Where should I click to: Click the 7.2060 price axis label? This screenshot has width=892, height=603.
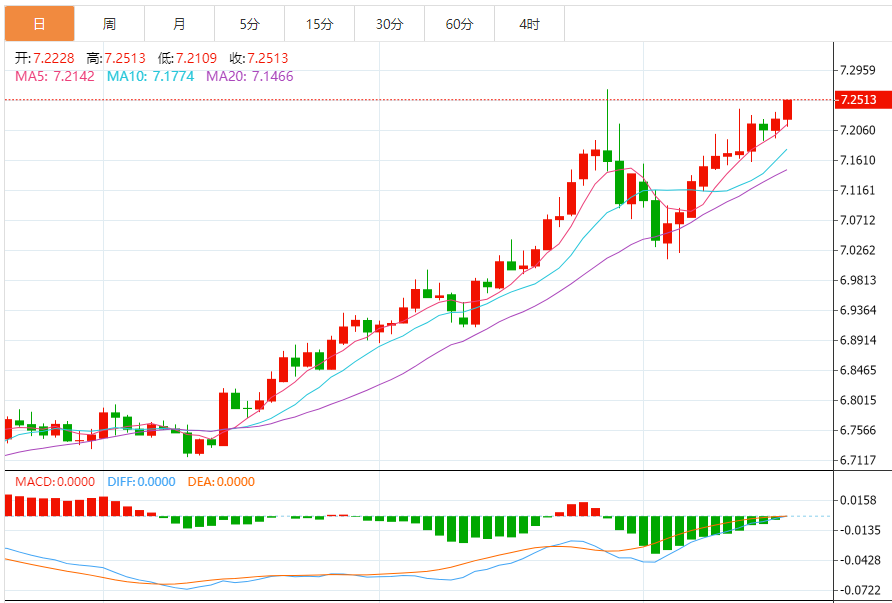coord(858,130)
